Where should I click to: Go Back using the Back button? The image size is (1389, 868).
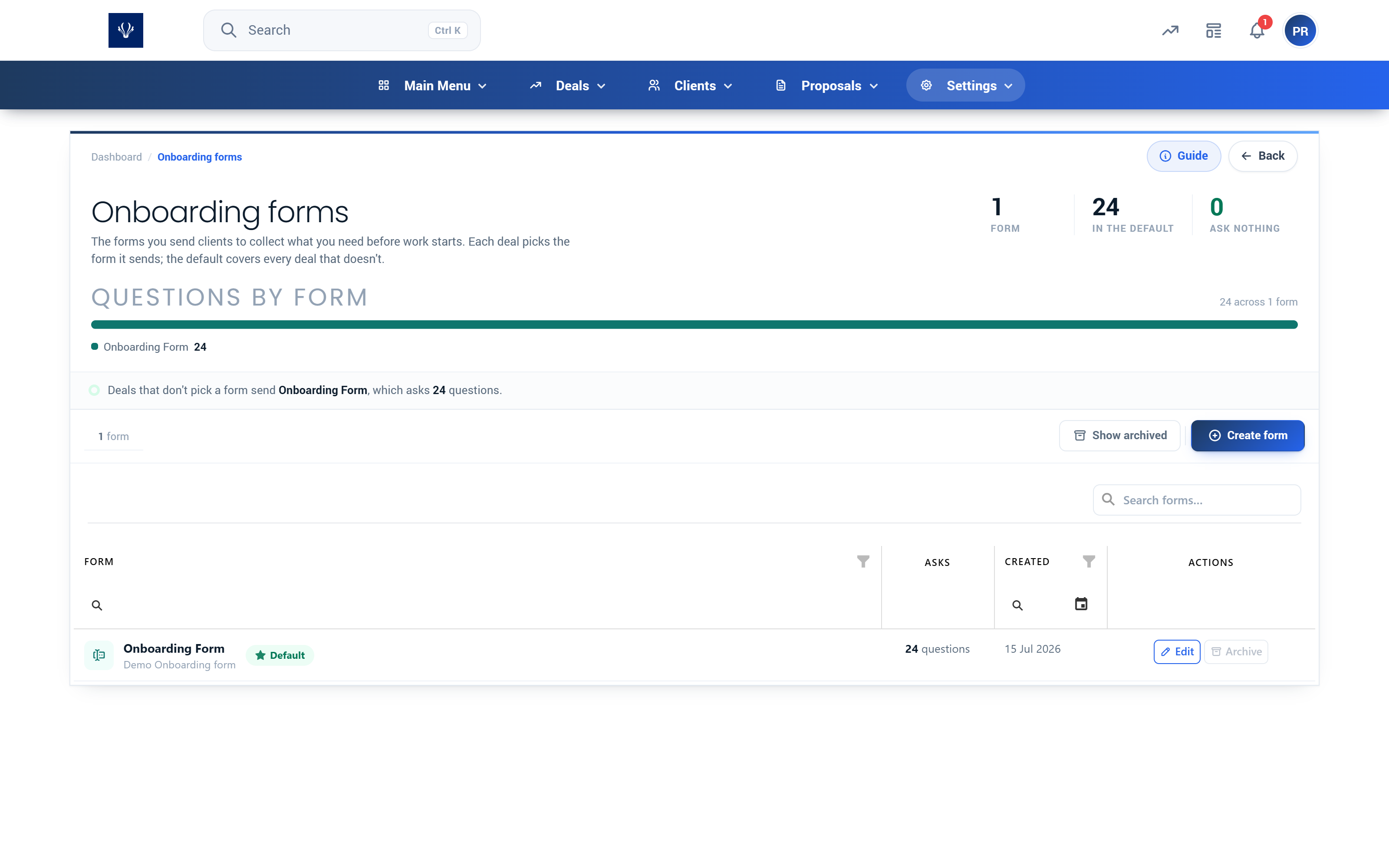pos(1263,156)
